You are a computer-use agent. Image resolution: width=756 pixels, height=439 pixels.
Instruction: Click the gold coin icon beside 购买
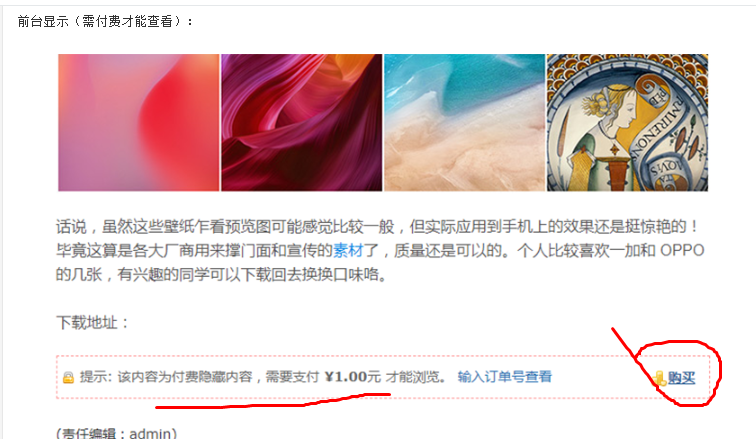(660, 379)
